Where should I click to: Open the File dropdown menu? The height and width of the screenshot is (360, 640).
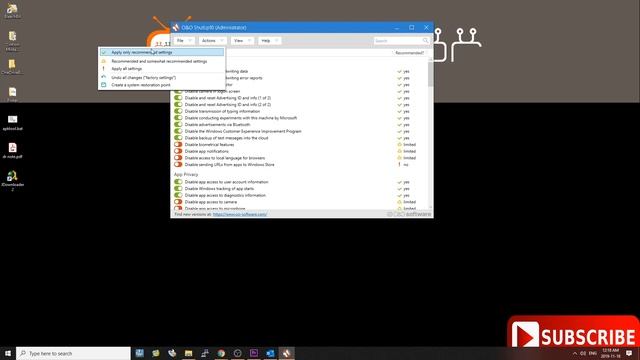coord(184,40)
